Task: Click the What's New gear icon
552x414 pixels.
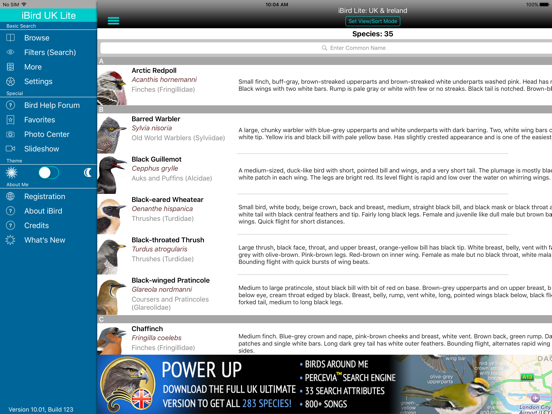Action: 11,240
